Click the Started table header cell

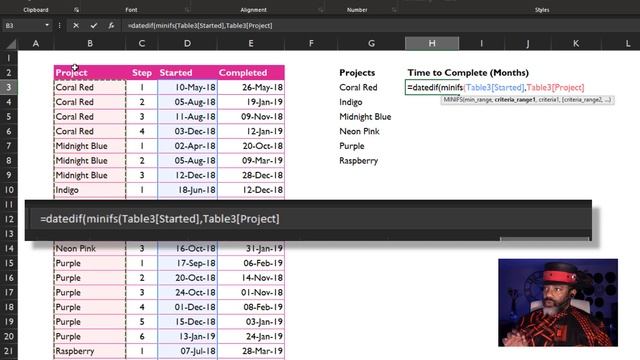[187, 73]
